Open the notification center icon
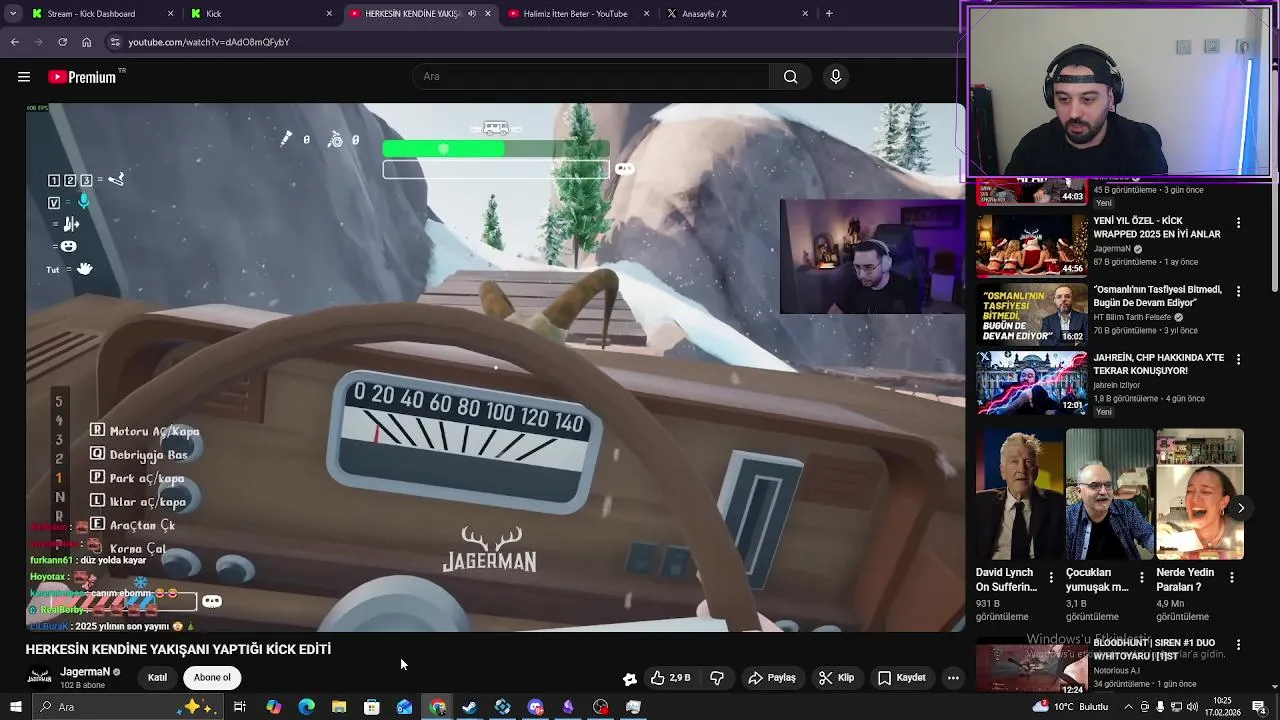Viewport: 1280px width, 720px height. [x=1259, y=707]
